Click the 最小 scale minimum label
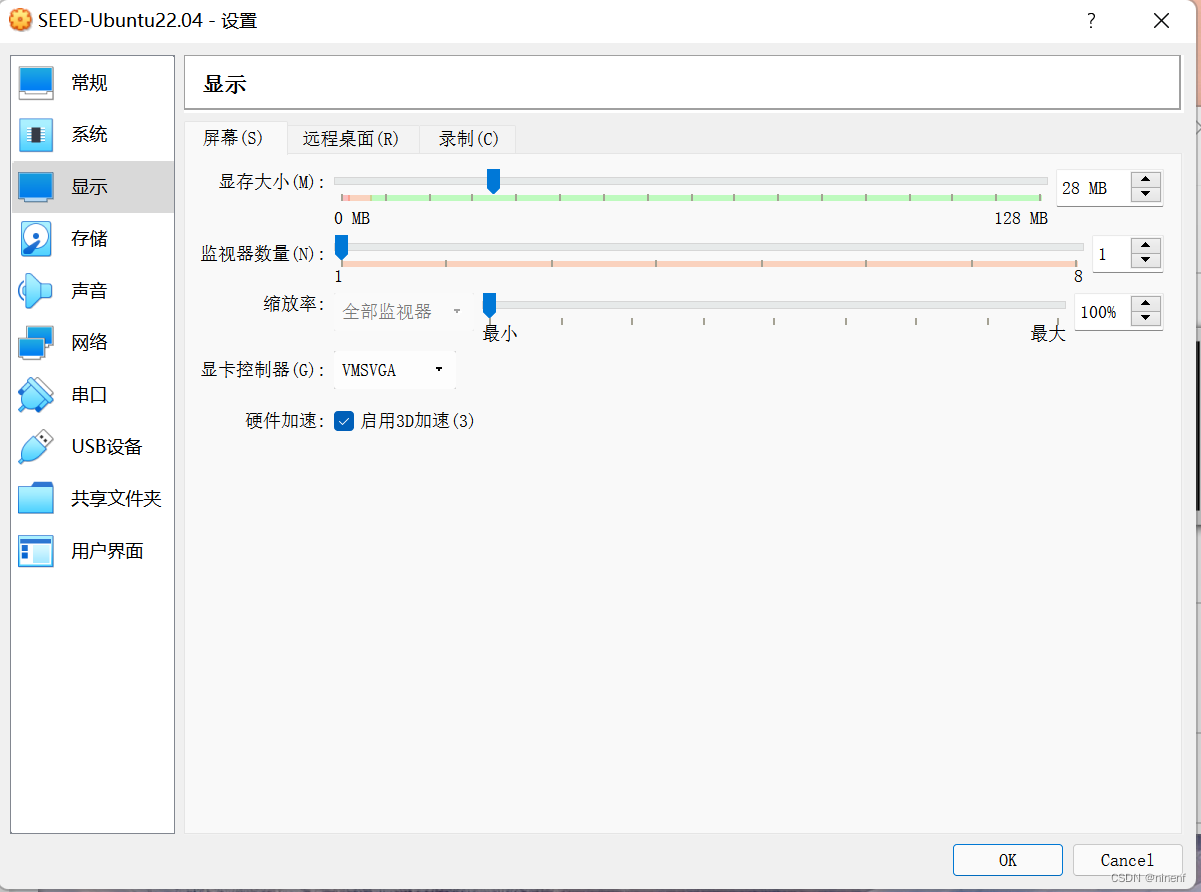Viewport: 1201px width, 892px height. 500,334
